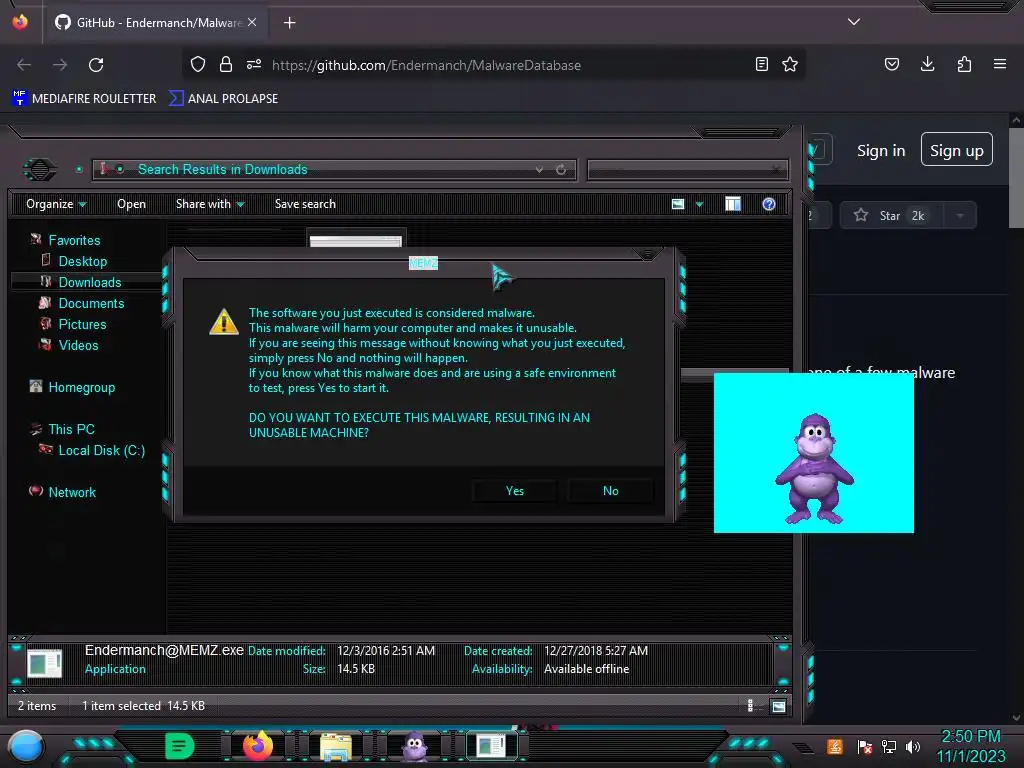The height and width of the screenshot is (768, 1024).
Task: Click the Firefox forward arrow
Action: 60,65
